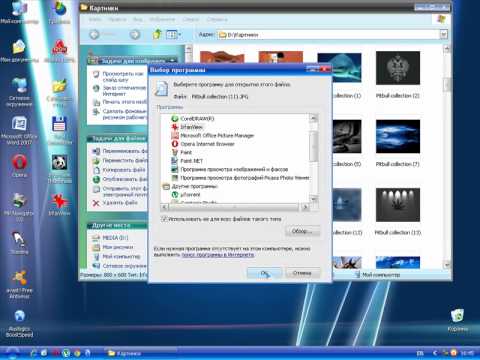The image size is (480, 360).
Task: Open the Правка menu in explorer
Action: (x=117, y=19)
